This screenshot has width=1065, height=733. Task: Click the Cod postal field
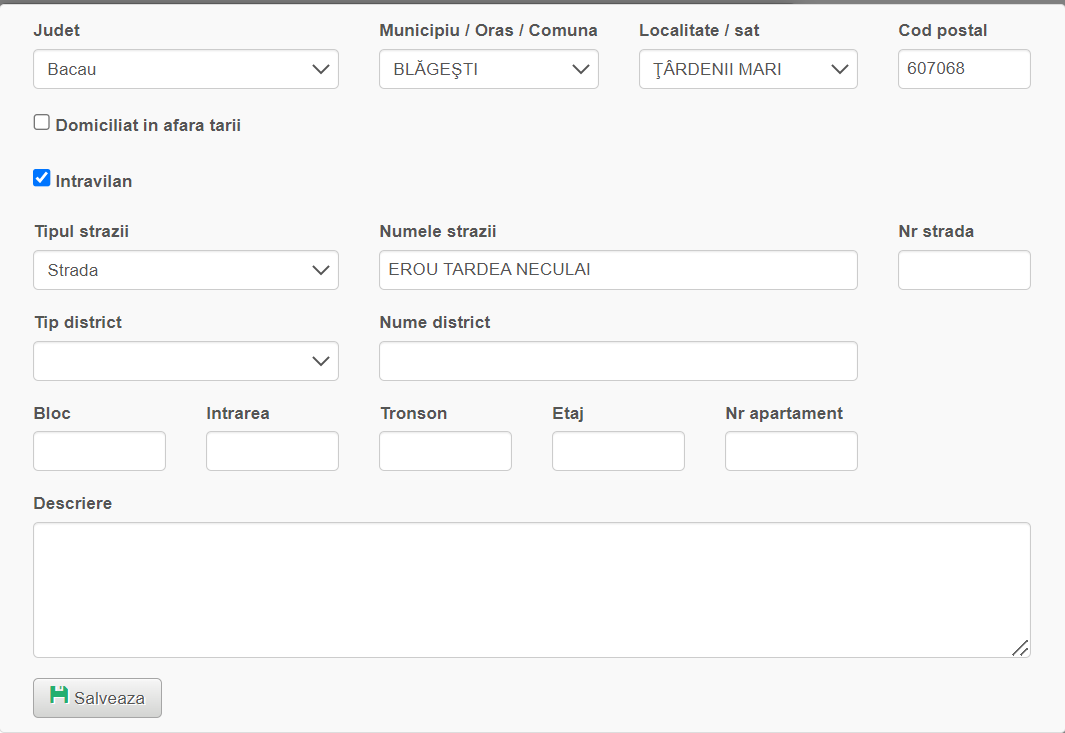(x=964, y=70)
